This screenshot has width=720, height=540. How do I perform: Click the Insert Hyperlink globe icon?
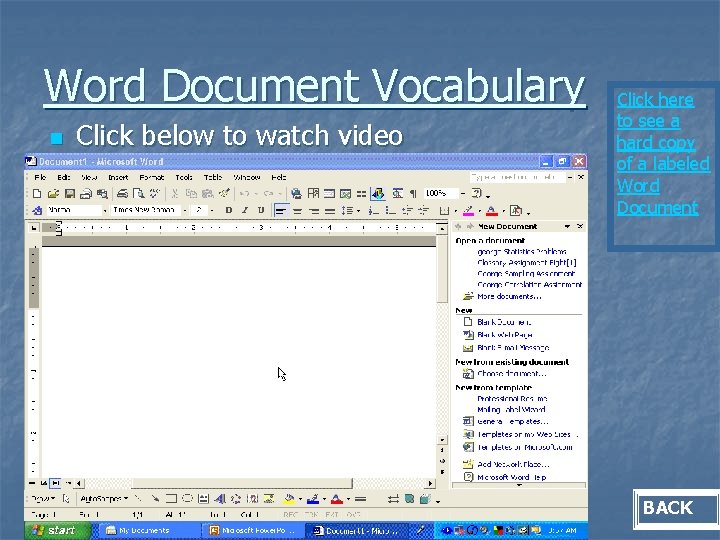pyautogui.click(x=296, y=194)
